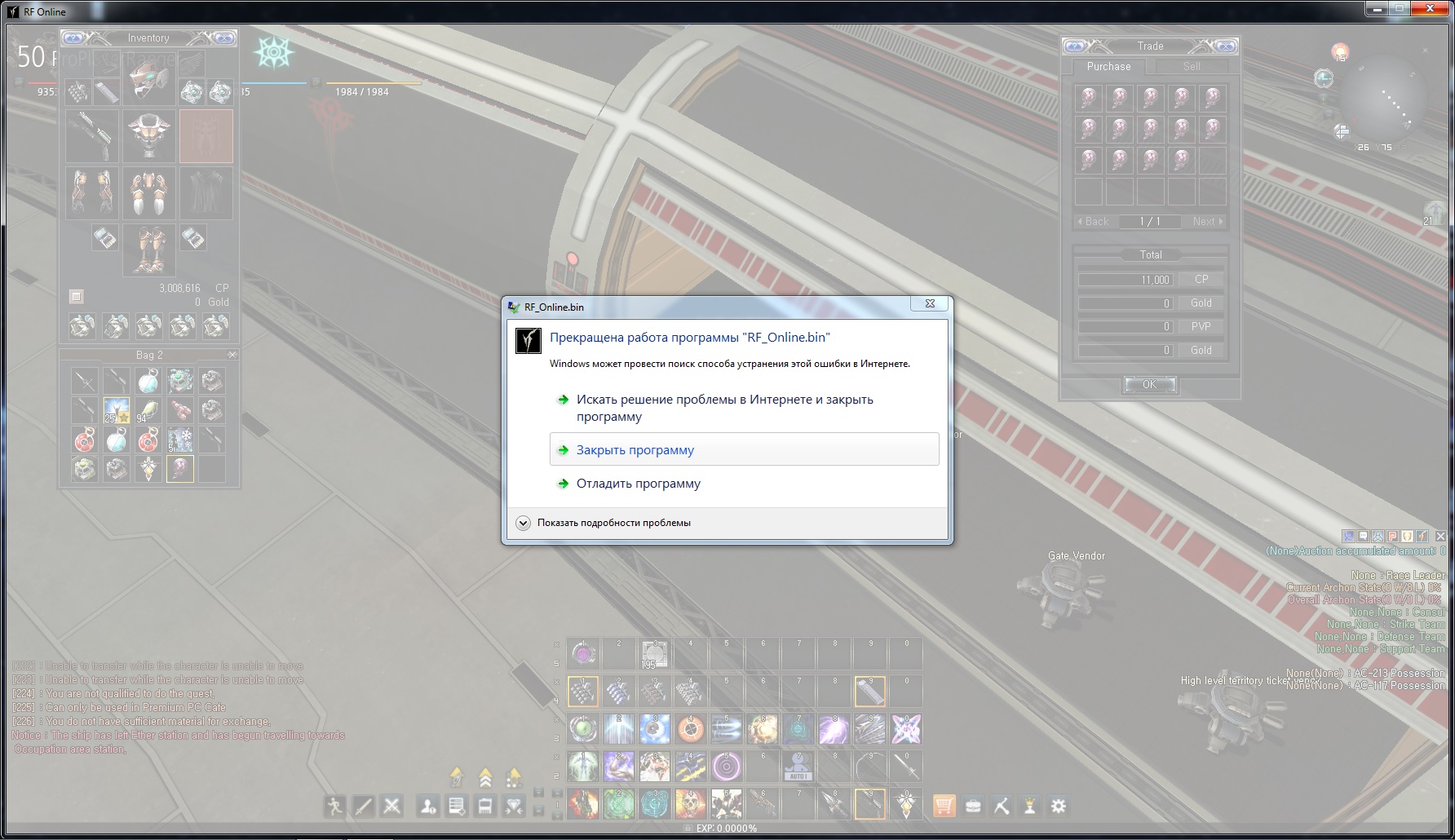Hide hotbar row 3 with its X
The image size is (1455, 840).
[557, 720]
